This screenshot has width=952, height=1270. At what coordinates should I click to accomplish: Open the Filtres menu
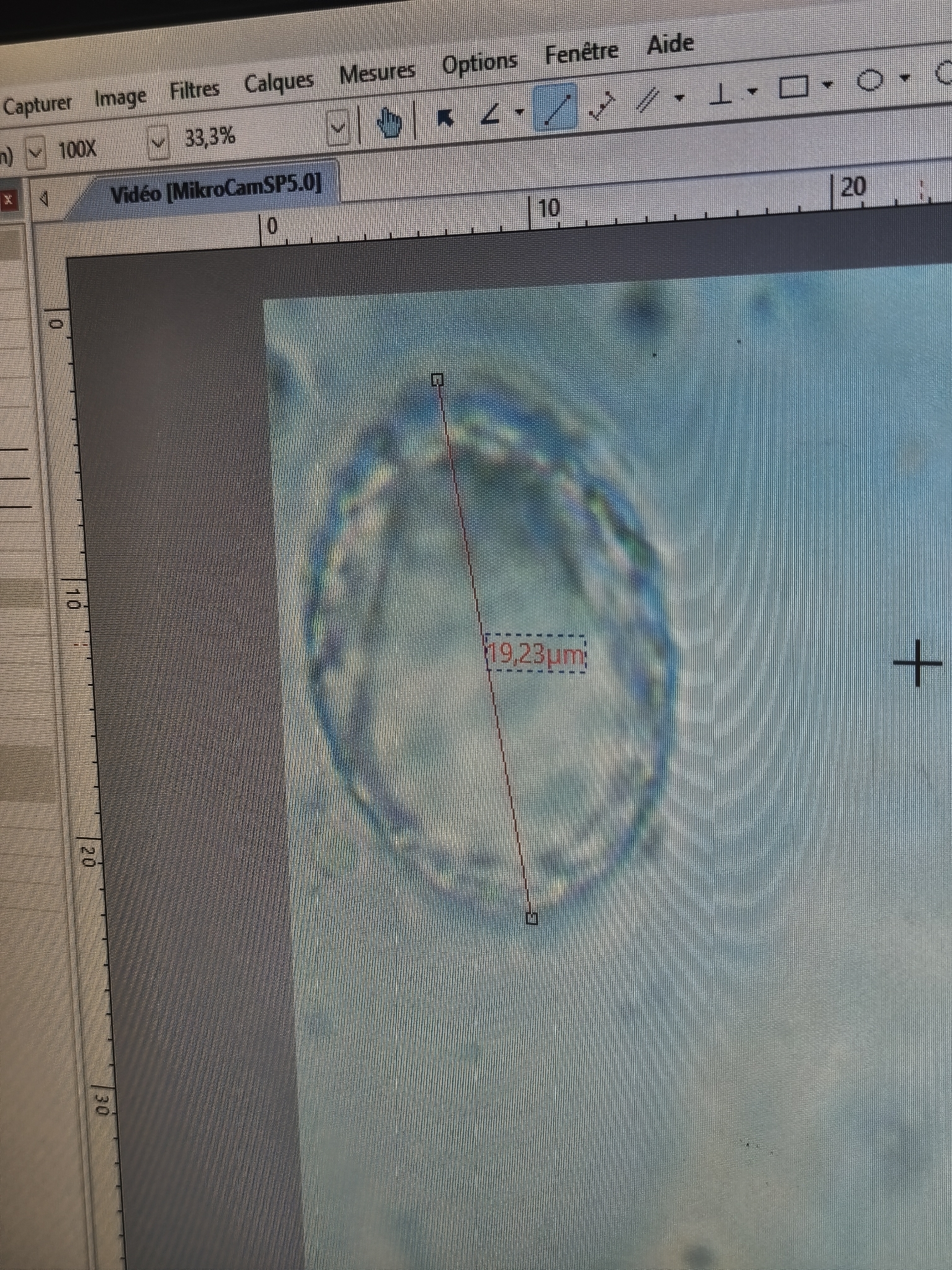[x=195, y=91]
